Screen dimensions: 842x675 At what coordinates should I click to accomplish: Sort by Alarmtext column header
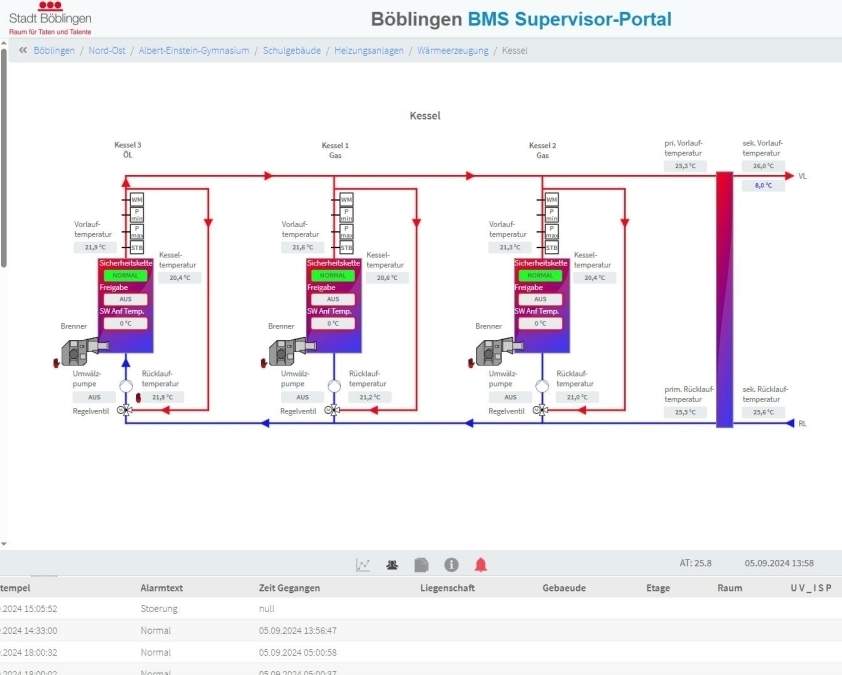tap(162, 588)
